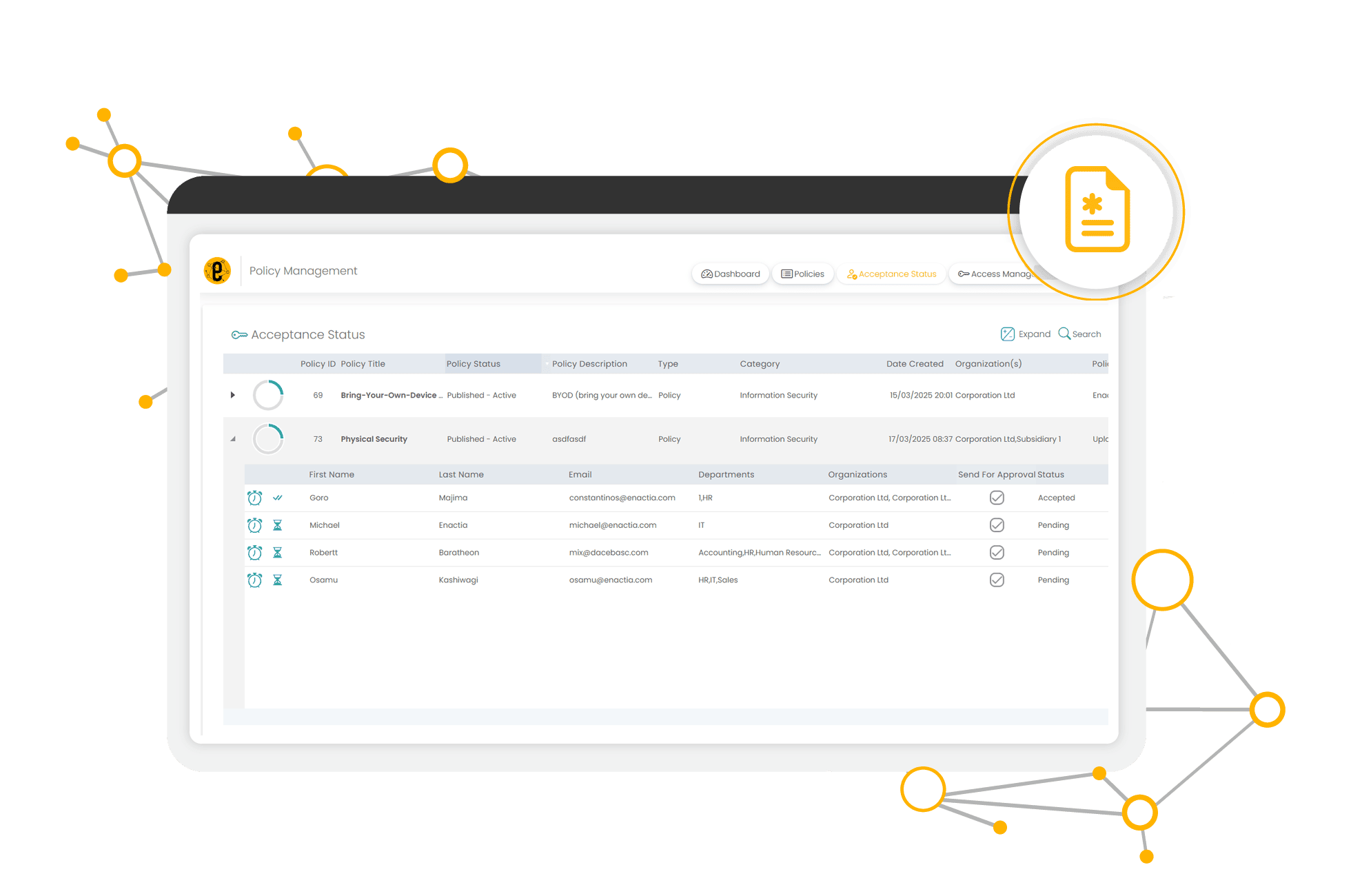Viewport: 1351px width, 896px height.
Task: Toggle Send For Approval checkbox for Michael
Action: point(996,525)
